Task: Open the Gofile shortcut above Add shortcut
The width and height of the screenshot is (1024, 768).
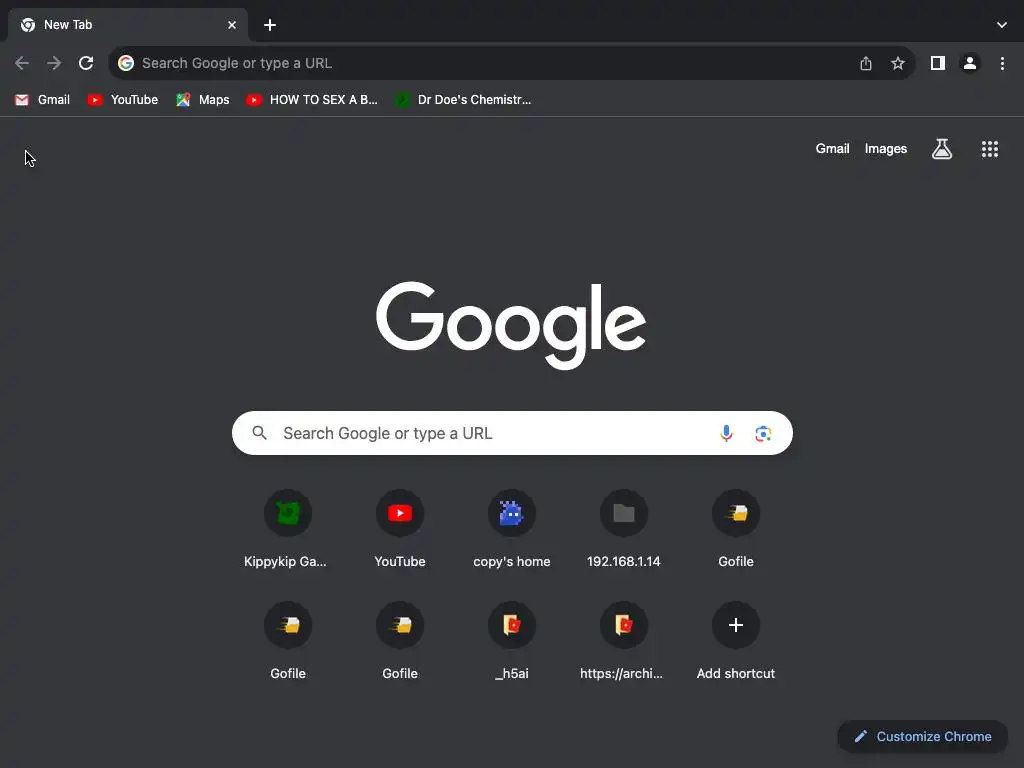Action: click(x=736, y=529)
